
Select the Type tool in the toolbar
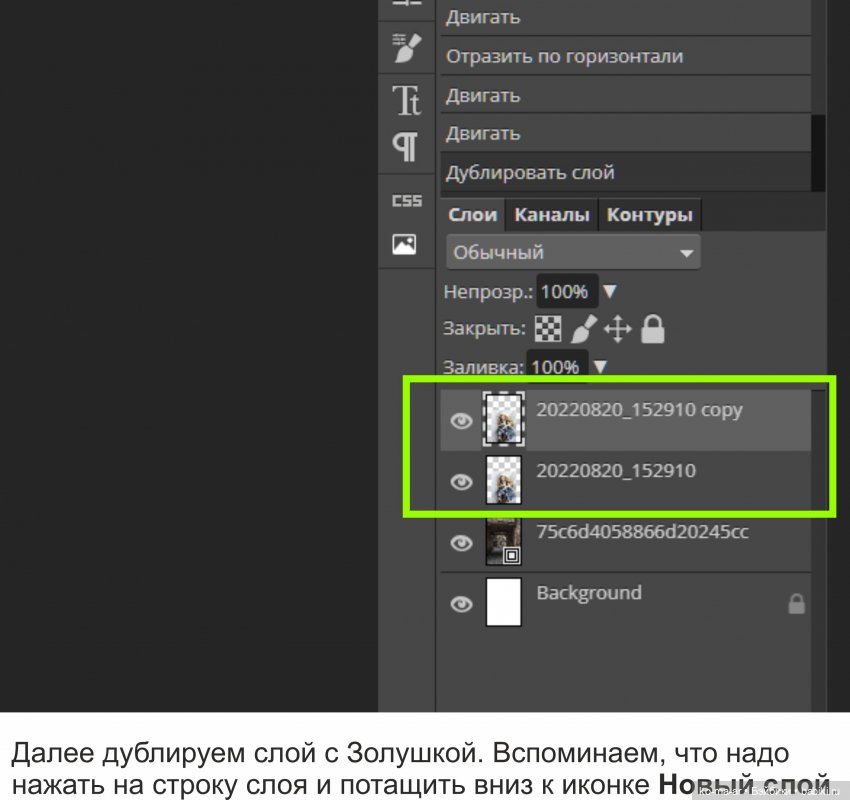[406, 99]
